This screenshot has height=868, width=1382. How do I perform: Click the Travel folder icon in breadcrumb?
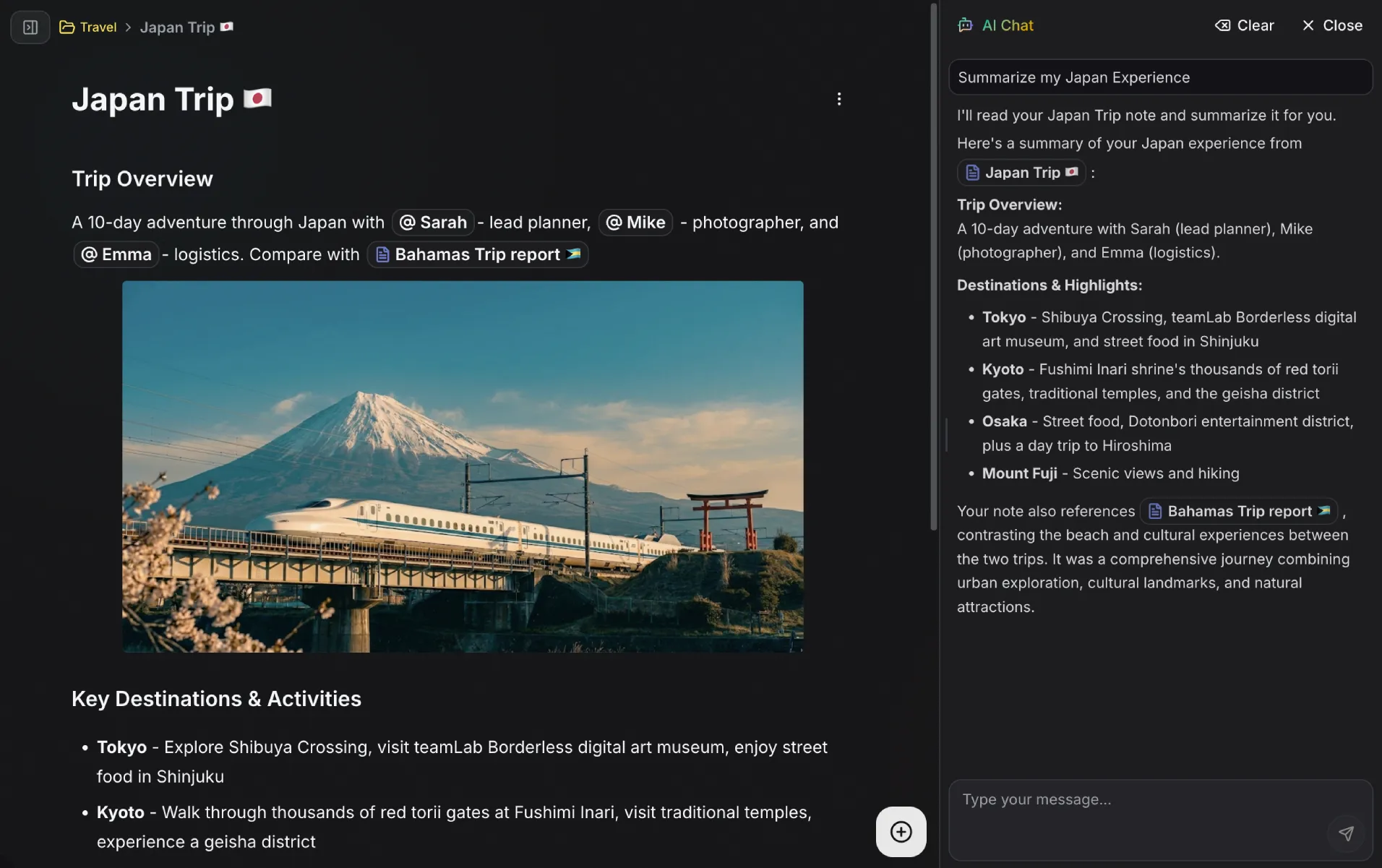66,27
